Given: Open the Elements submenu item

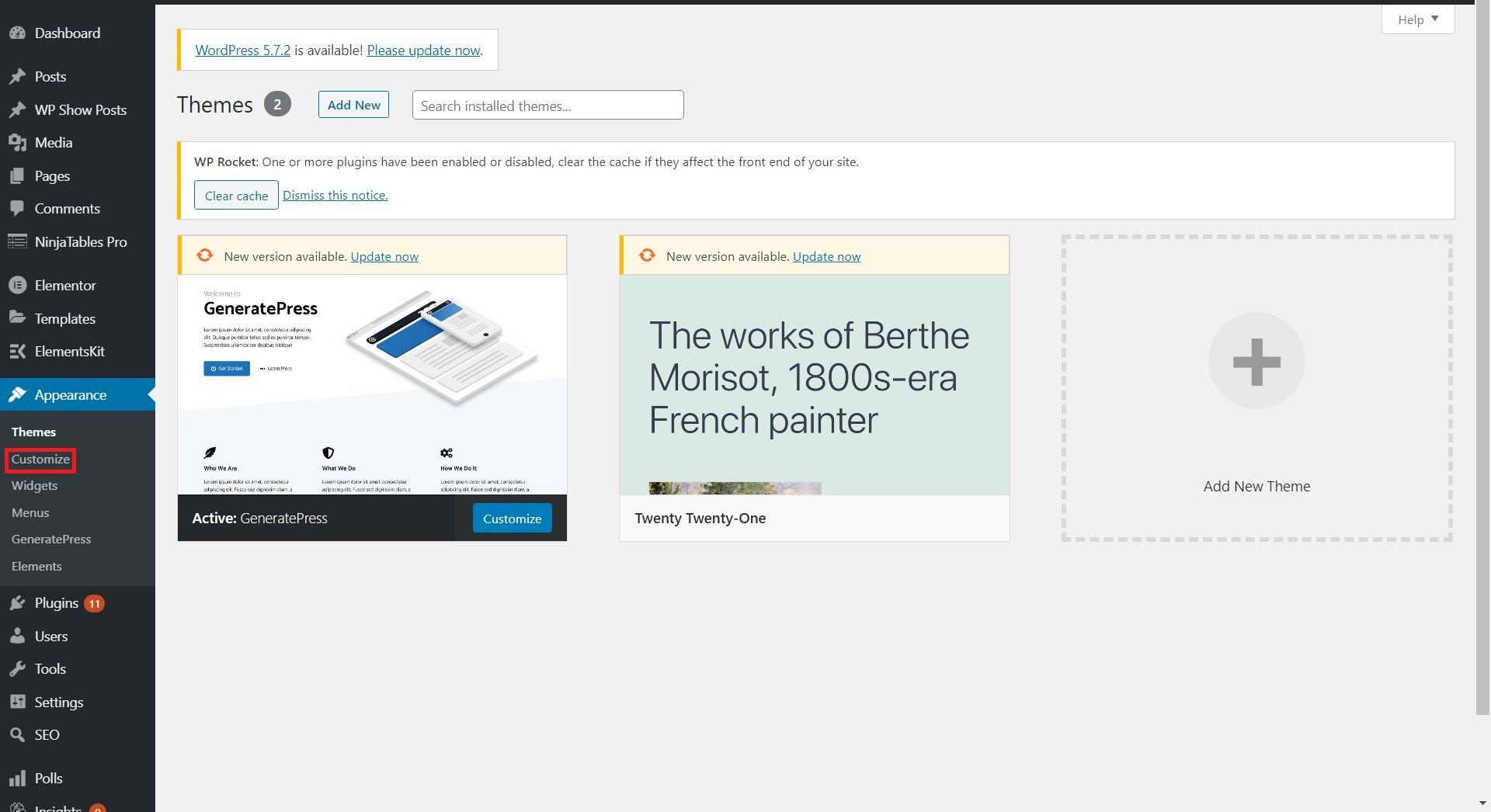Looking at the screenshot, I should point(36,567).
